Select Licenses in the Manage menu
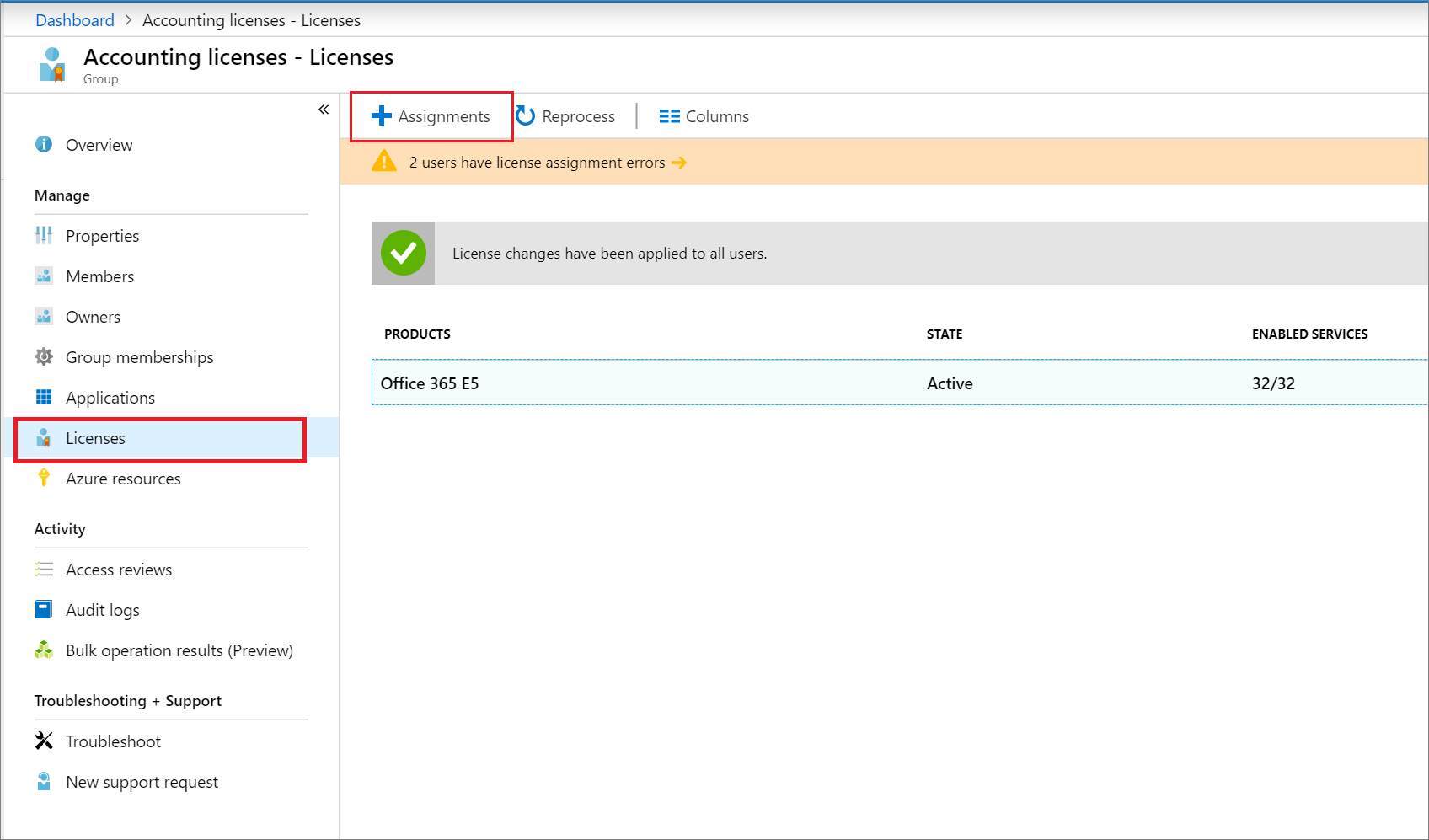This screenshot has width=1429, height=840. pyautogui.click(x=160, y=438)
